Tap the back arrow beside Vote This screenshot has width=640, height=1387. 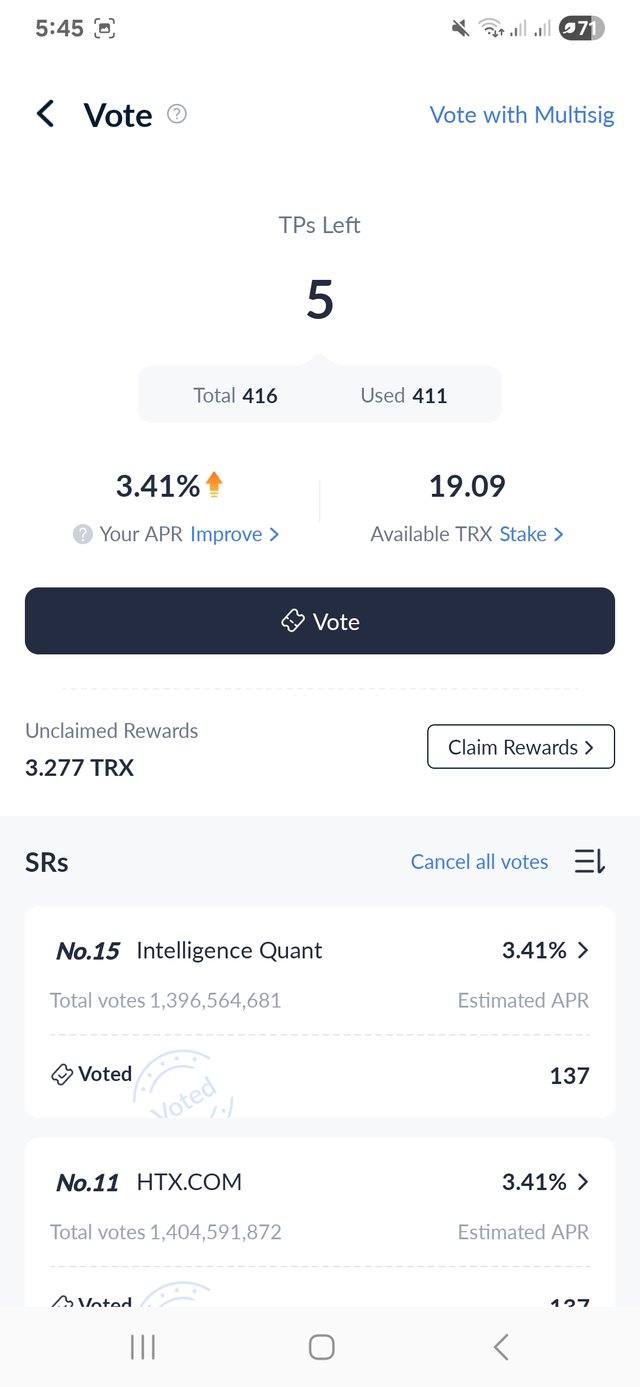coord(46,115)
